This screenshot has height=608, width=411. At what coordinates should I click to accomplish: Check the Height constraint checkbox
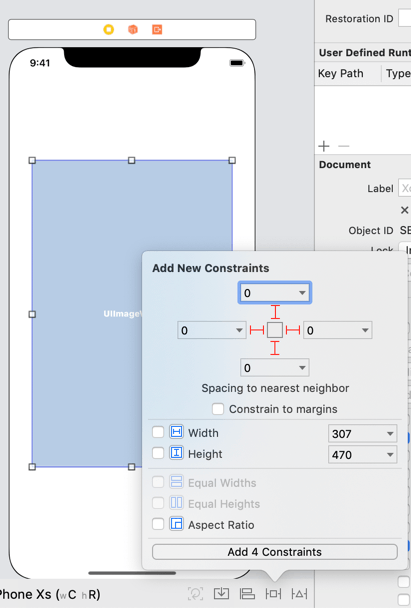(x=158, y=453)
